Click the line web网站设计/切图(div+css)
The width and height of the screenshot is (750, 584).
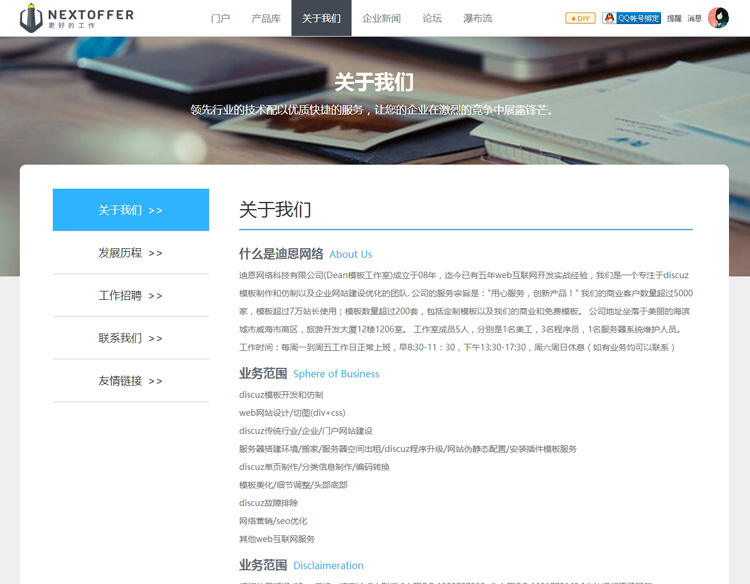(292, 413)
